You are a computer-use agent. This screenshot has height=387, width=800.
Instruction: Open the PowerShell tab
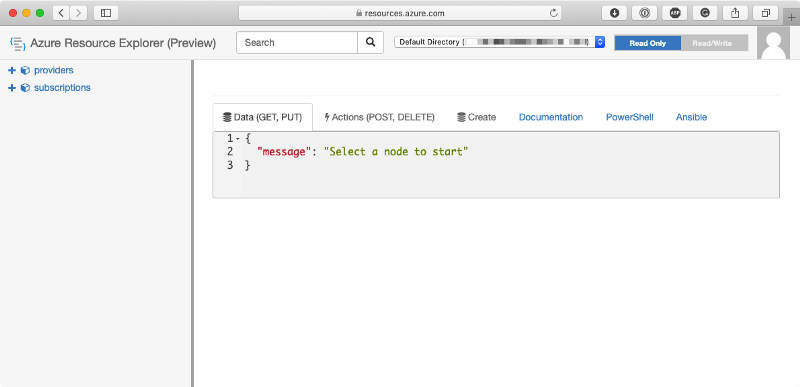point(630,117)
